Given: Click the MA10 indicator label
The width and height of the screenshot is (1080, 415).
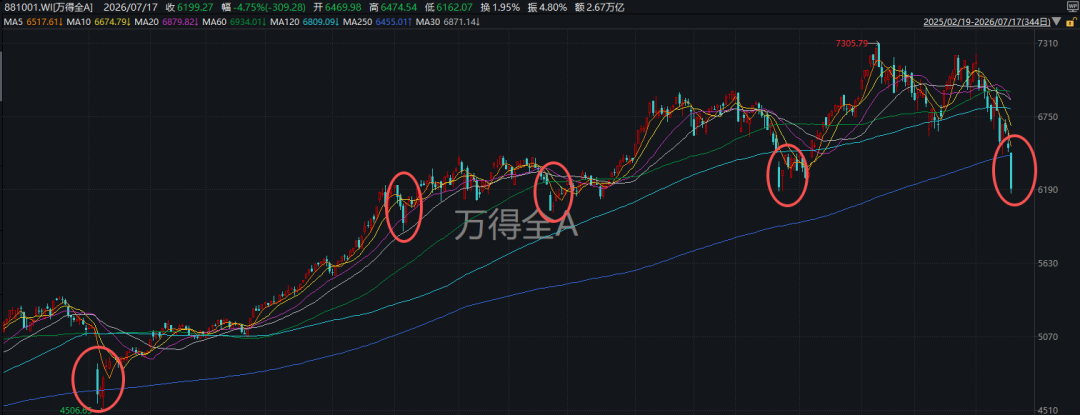Looking at the screenshot, I should tap(81, 23).
